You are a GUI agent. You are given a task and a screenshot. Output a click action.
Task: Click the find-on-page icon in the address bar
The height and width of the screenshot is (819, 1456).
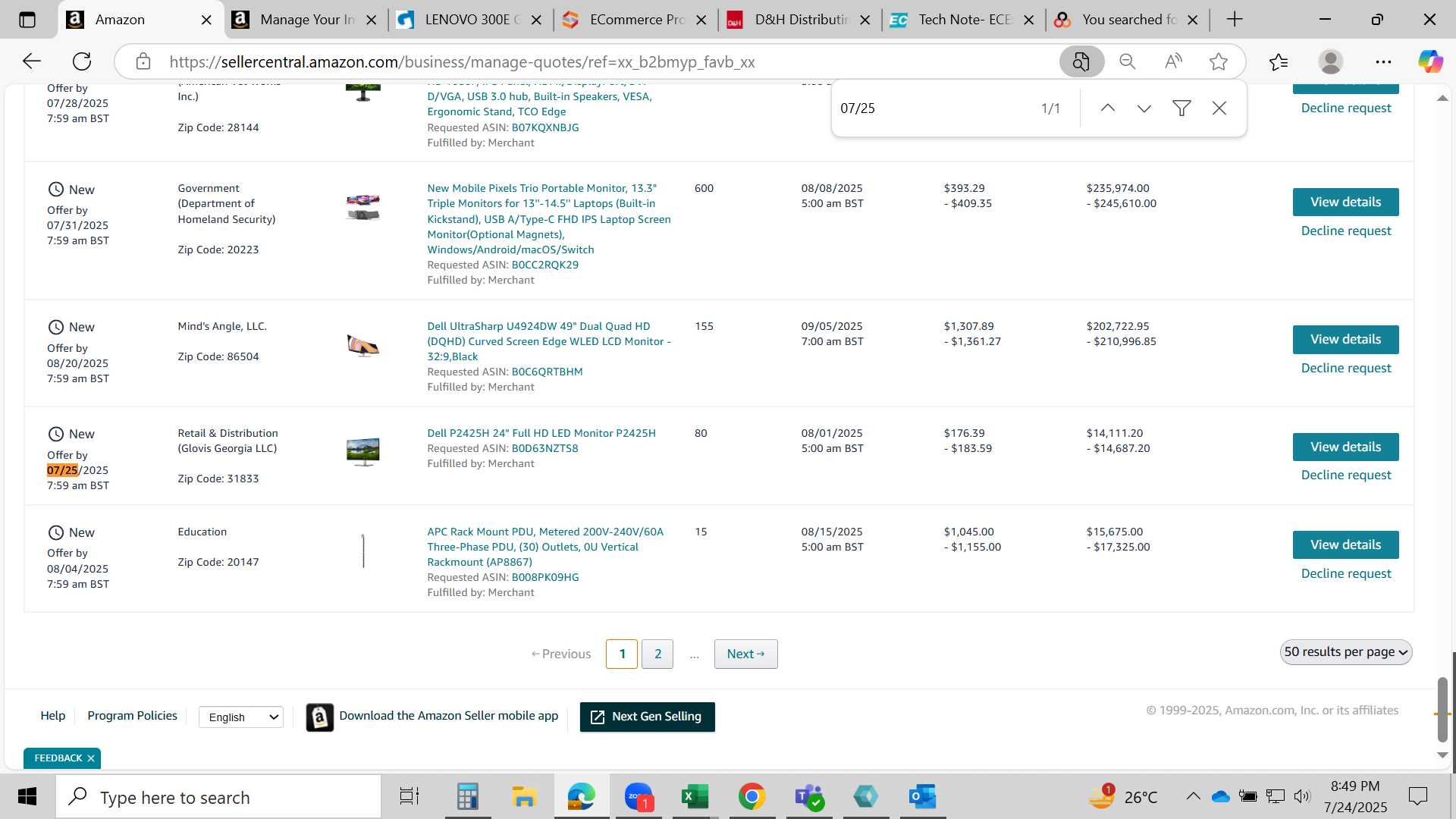(x=1081, y=61)
